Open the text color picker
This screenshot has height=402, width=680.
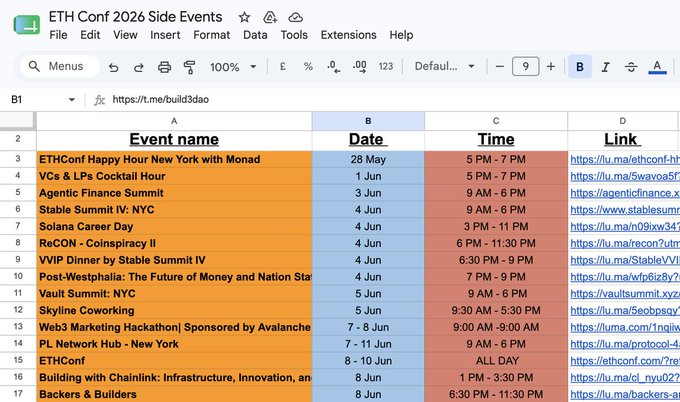pyautogui.click(x=657, y=67)
